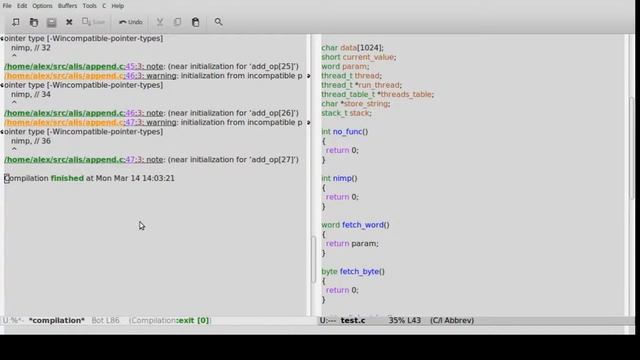Click the Open Directory toolbar icon
The width and height of the screenshot is (640, 360).
click(51, 22)
